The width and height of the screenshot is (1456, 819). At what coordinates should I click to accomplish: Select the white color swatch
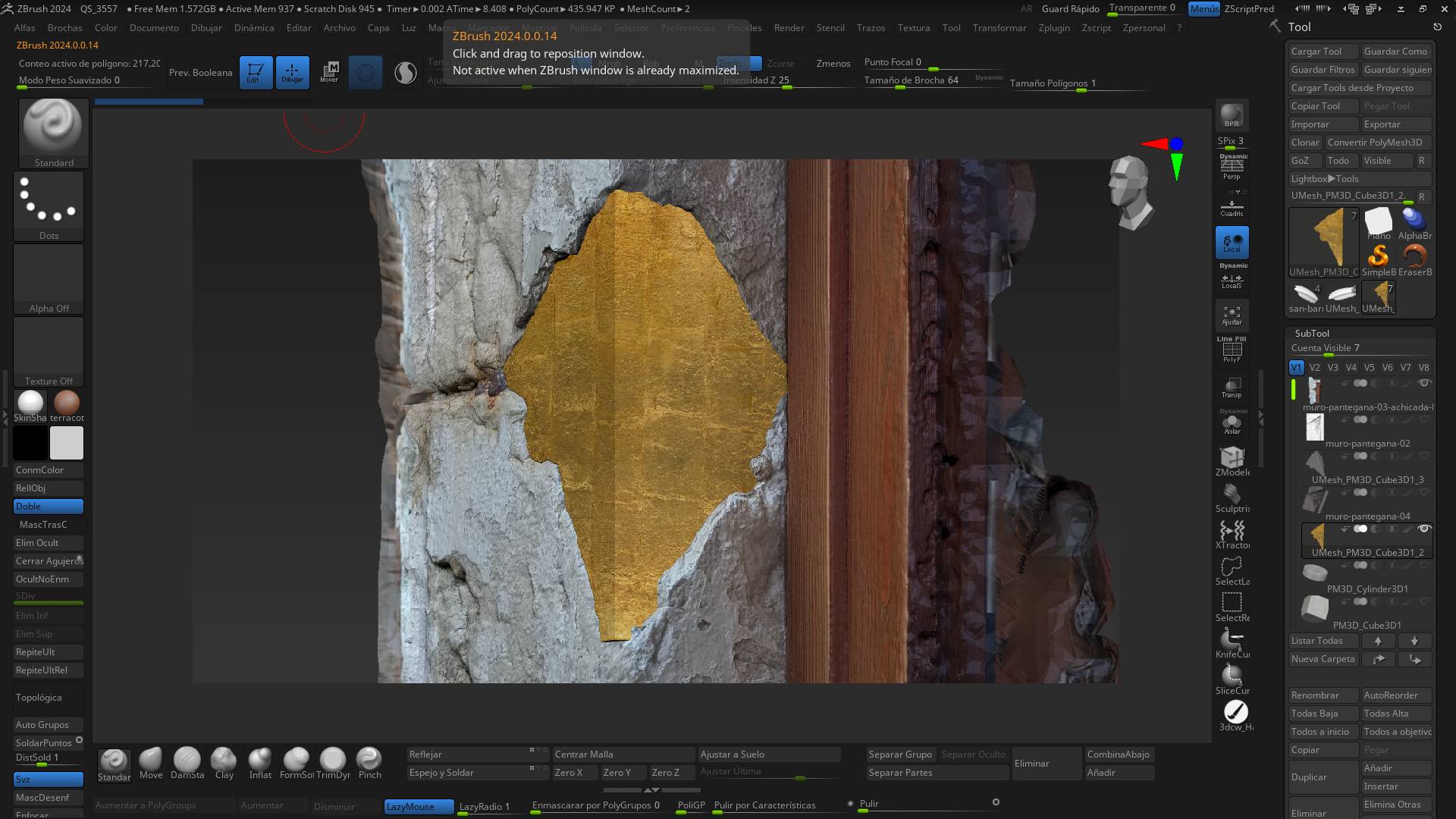point(67,443)
